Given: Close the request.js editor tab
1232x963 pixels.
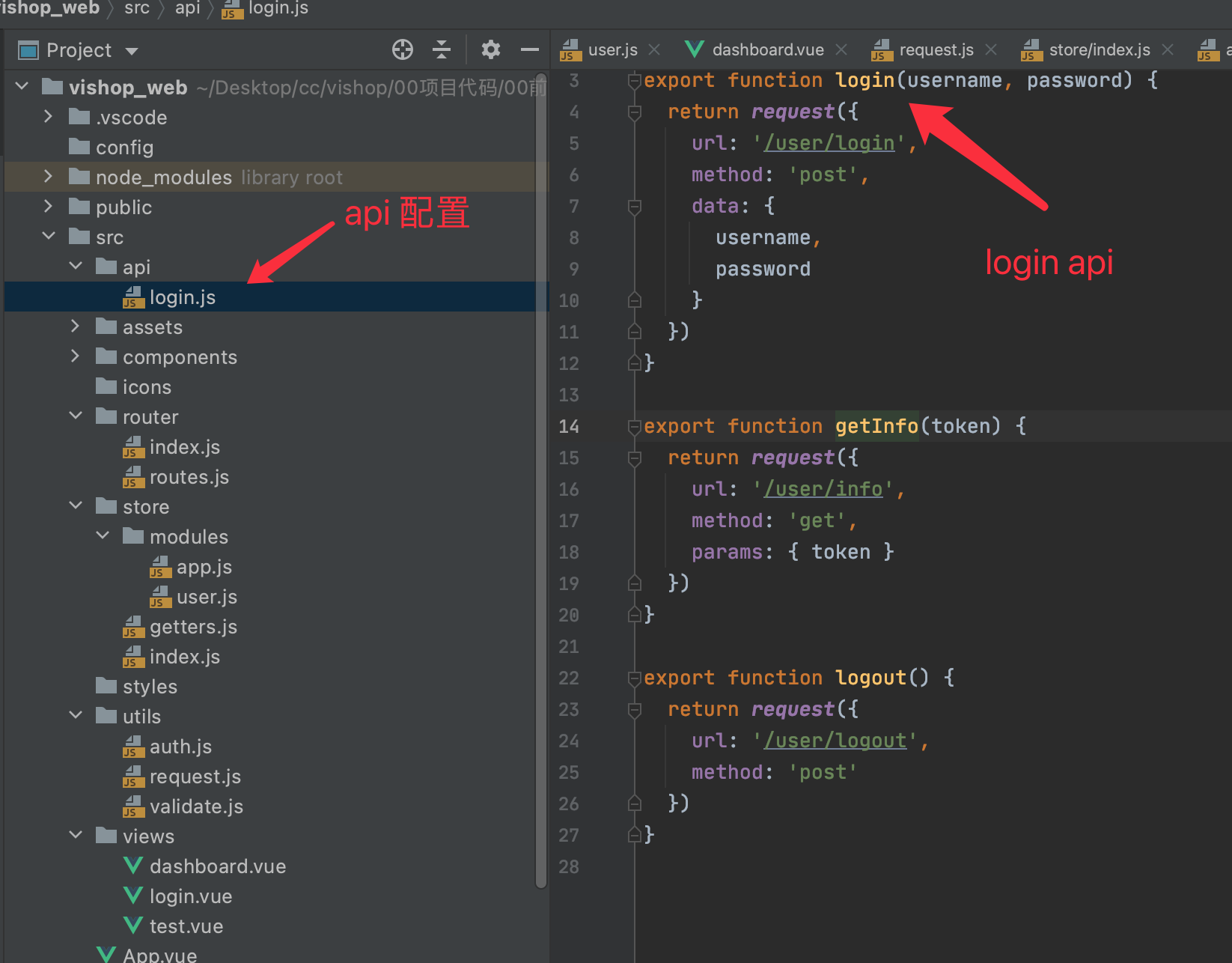Looking at the screenshot, I should pos(991,49).
